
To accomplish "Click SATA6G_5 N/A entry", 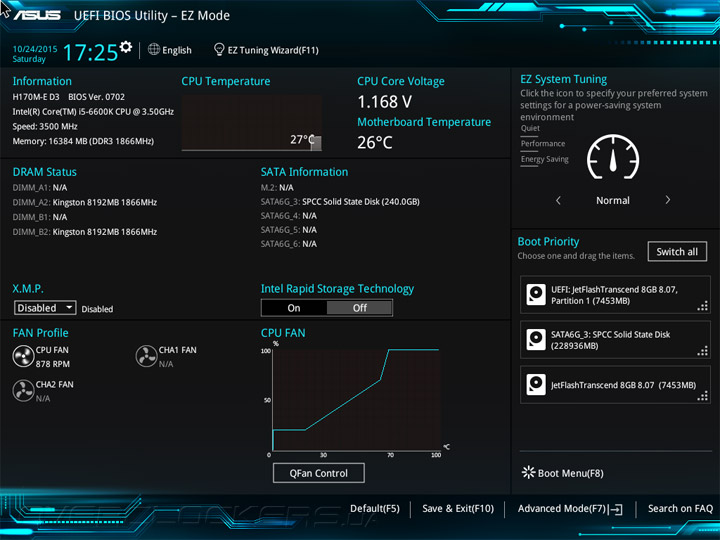I will pos(289,230).
